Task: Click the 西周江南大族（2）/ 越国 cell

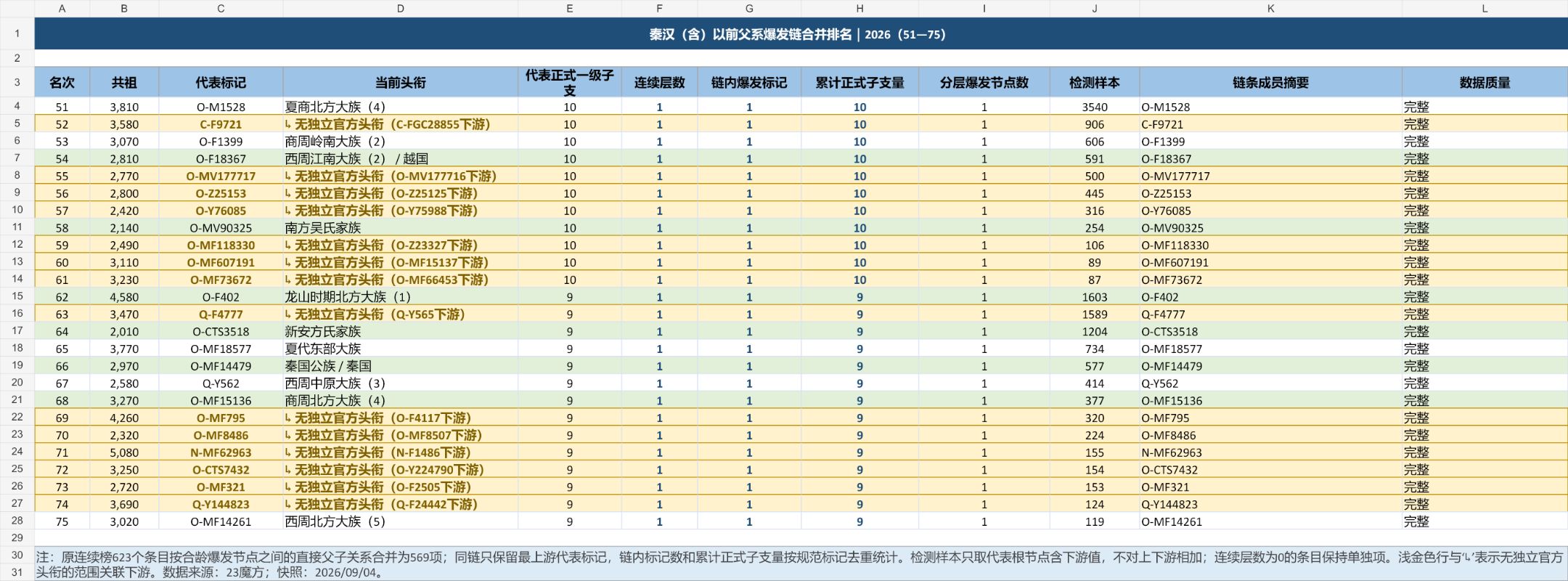Action: click(x=400, y=158)
